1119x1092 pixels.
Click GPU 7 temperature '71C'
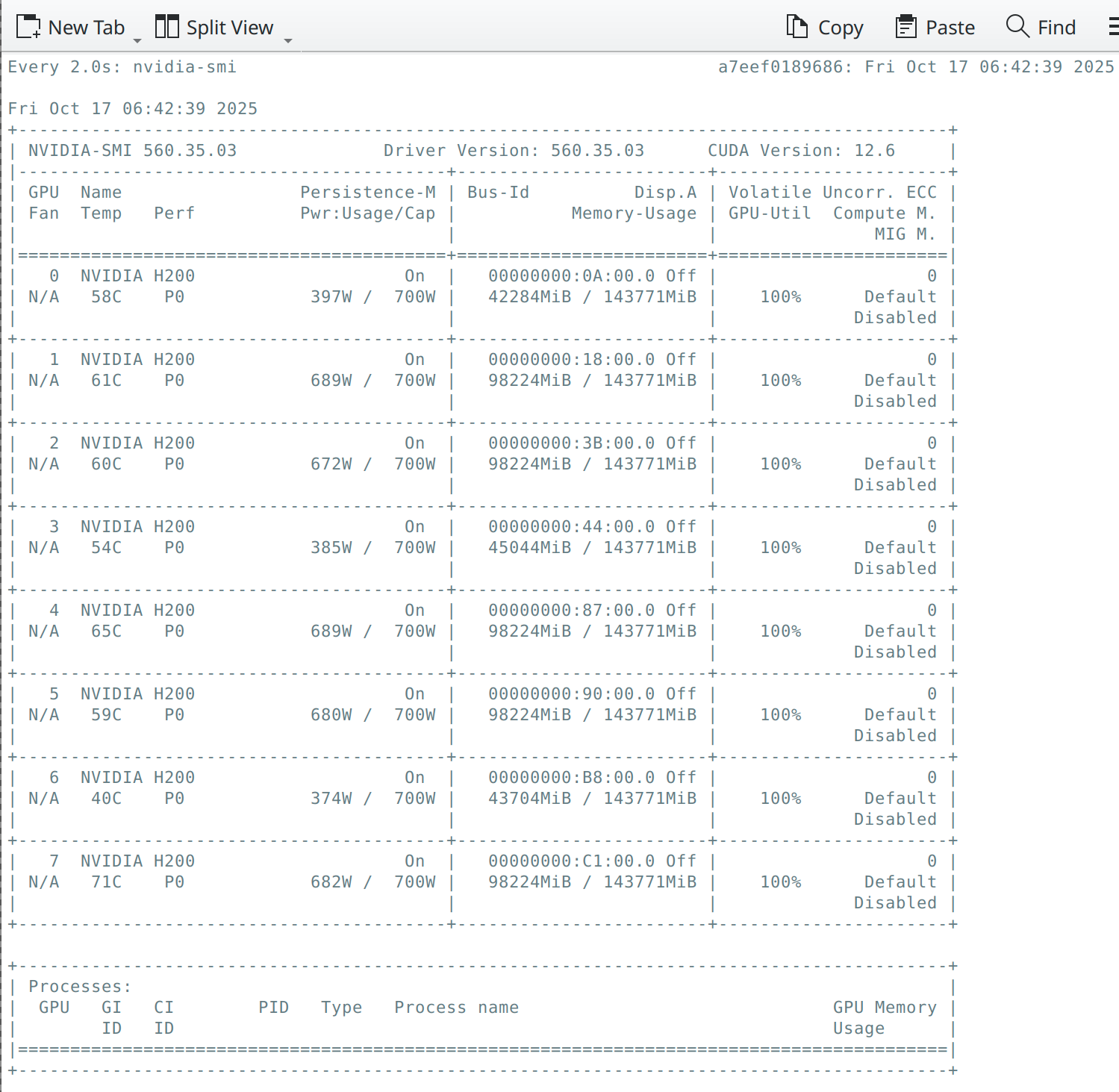(107, 882)
